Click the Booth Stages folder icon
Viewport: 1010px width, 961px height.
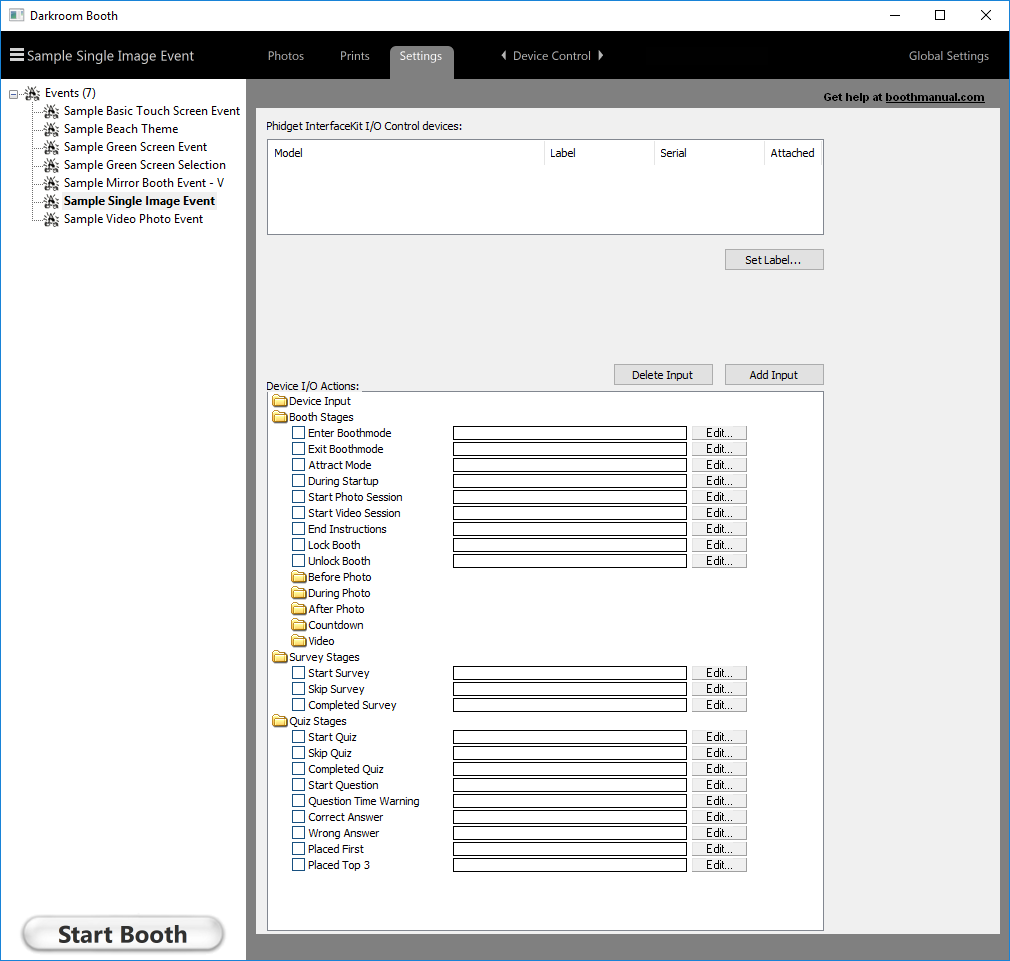[280, 417]
